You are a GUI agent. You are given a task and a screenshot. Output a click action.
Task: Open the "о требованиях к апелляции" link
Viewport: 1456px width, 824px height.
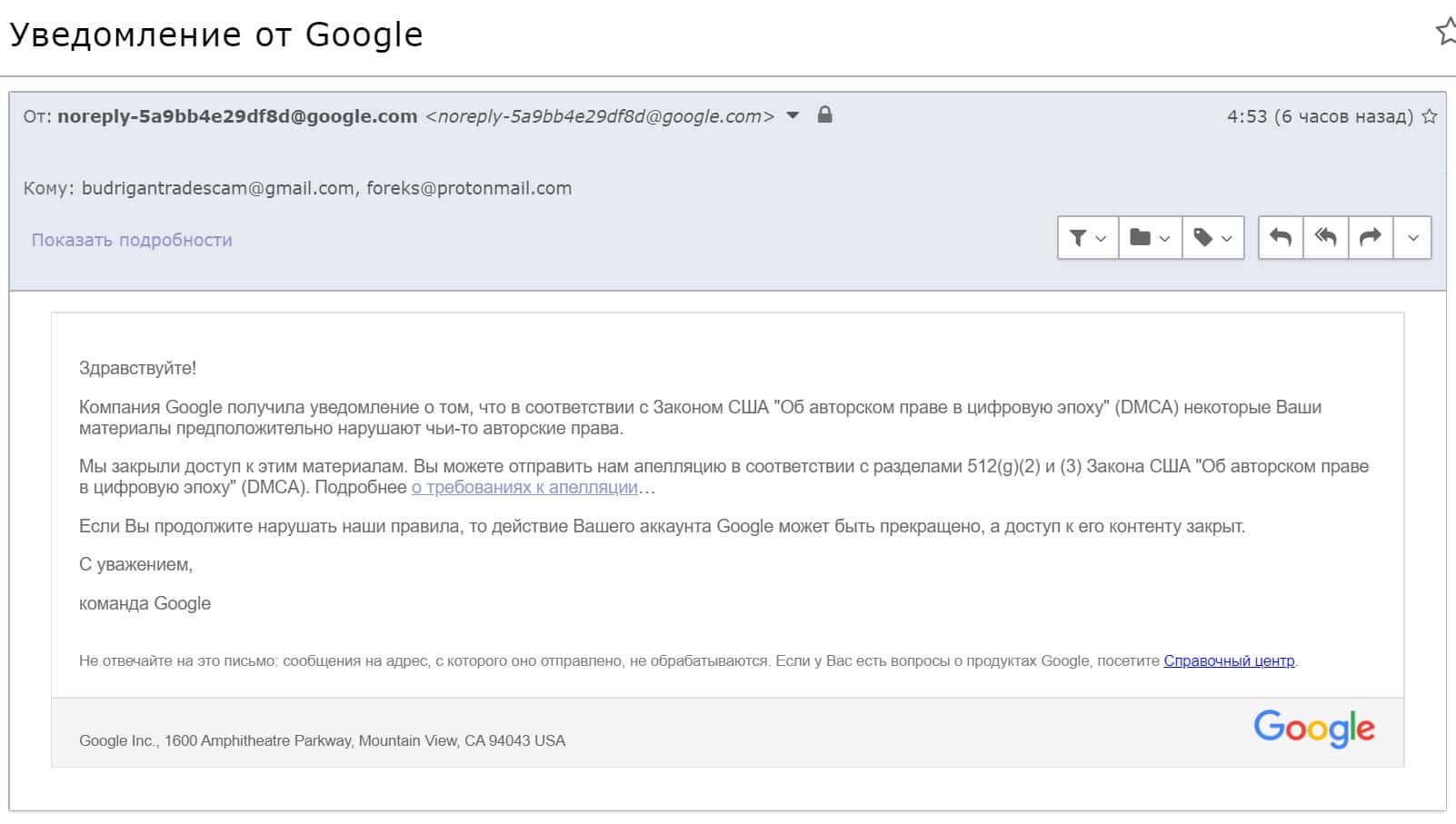tap(524, 487)
